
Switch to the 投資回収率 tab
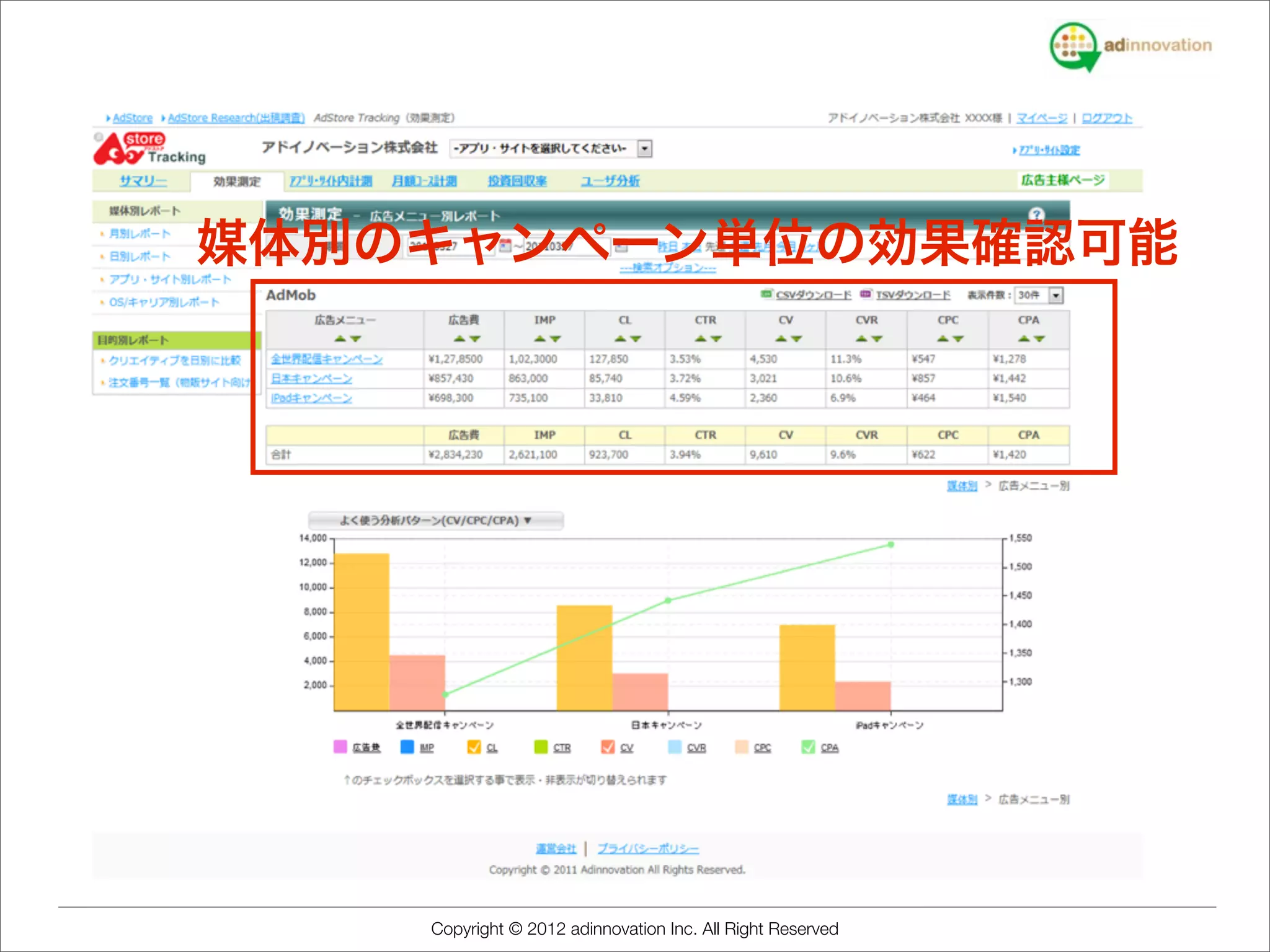coord(517,181)
